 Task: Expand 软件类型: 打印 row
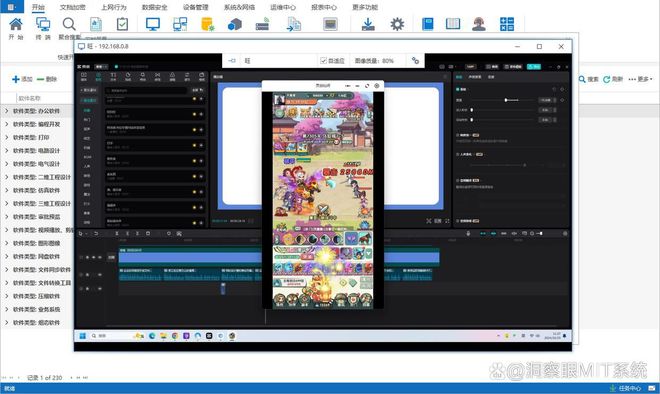coord(6,137)
